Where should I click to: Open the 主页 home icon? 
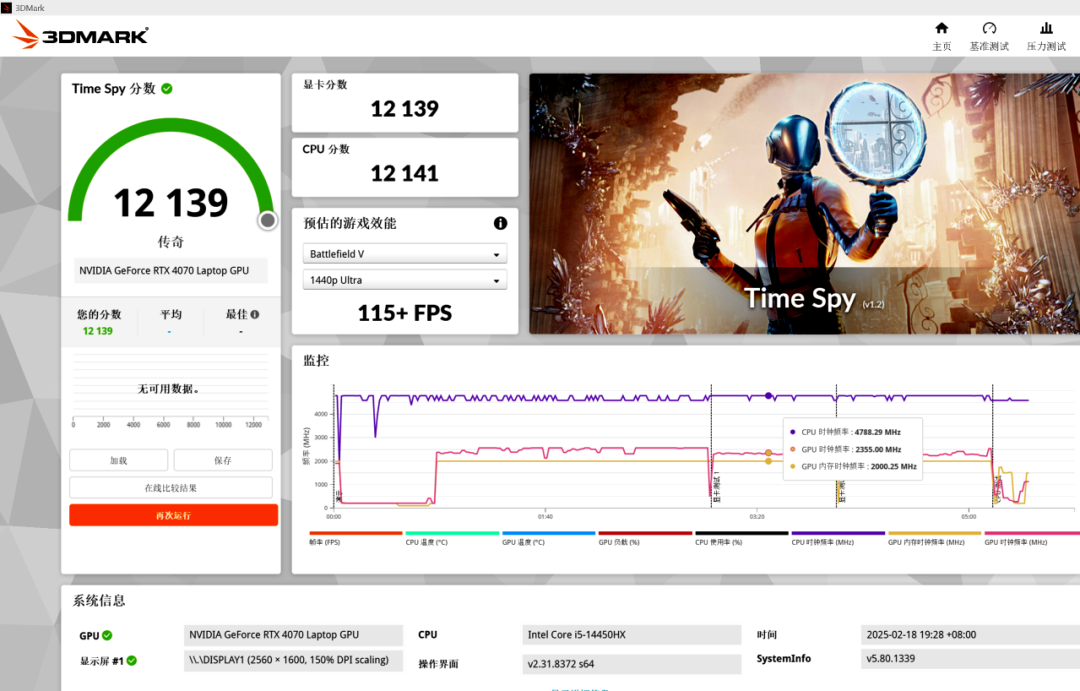point(941,28)
